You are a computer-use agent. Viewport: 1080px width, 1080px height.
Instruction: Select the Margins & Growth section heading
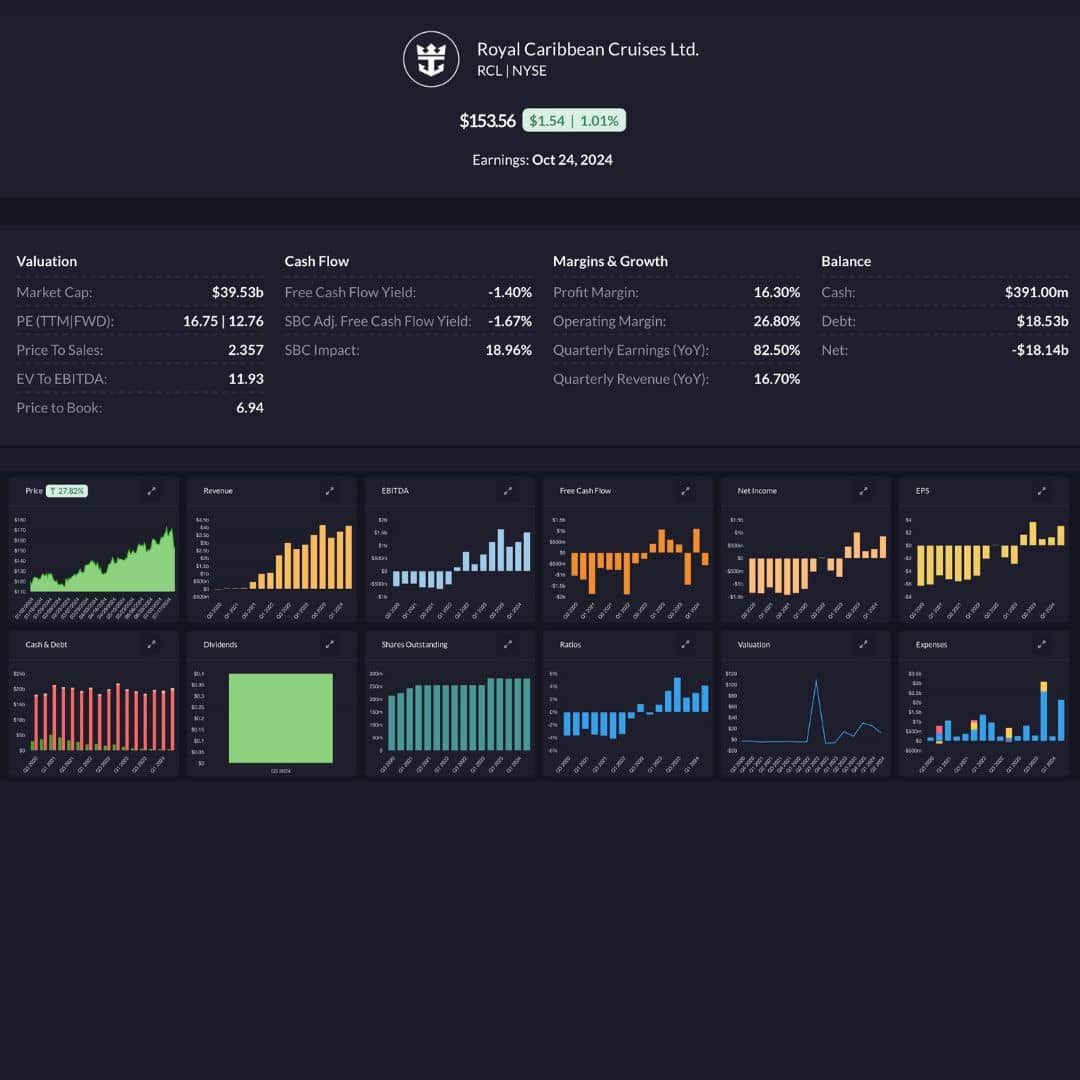point(610,261)
